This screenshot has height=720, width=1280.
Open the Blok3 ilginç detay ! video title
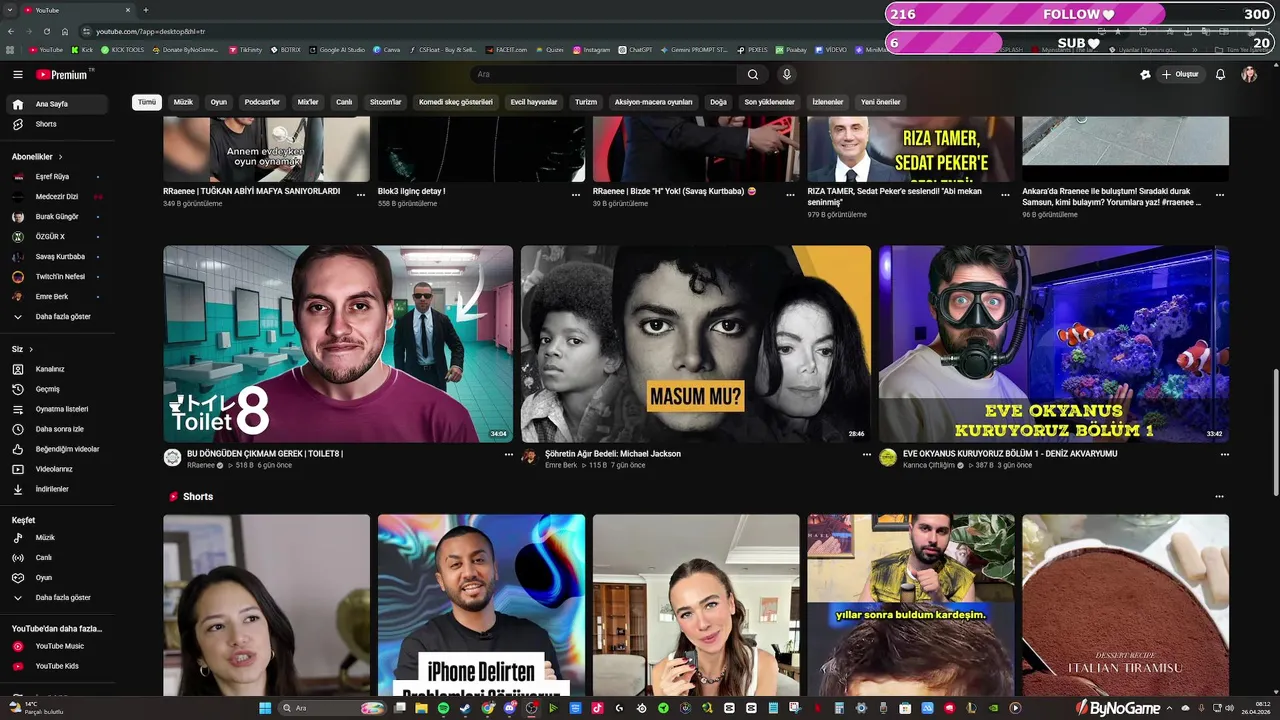pyautogui.click(x=412, y=191)
